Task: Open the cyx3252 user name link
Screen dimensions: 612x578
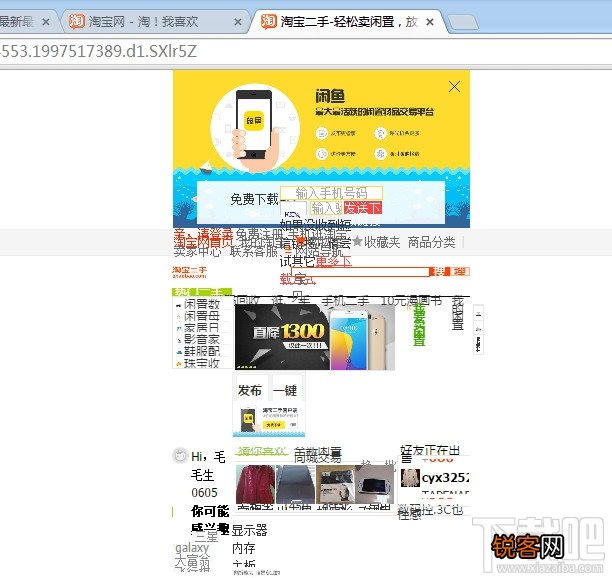Action: pyautogui.click(x=445, y=478)
